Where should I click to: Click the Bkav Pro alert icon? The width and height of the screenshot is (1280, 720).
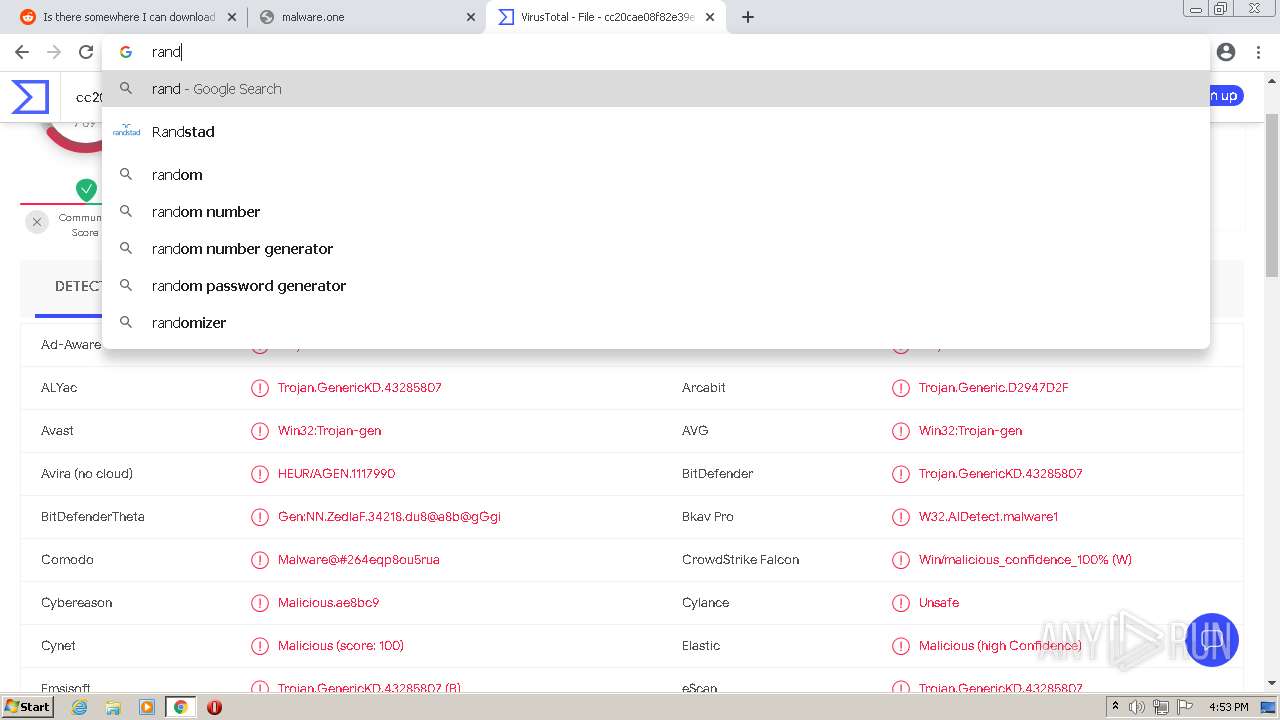point(901,517)
